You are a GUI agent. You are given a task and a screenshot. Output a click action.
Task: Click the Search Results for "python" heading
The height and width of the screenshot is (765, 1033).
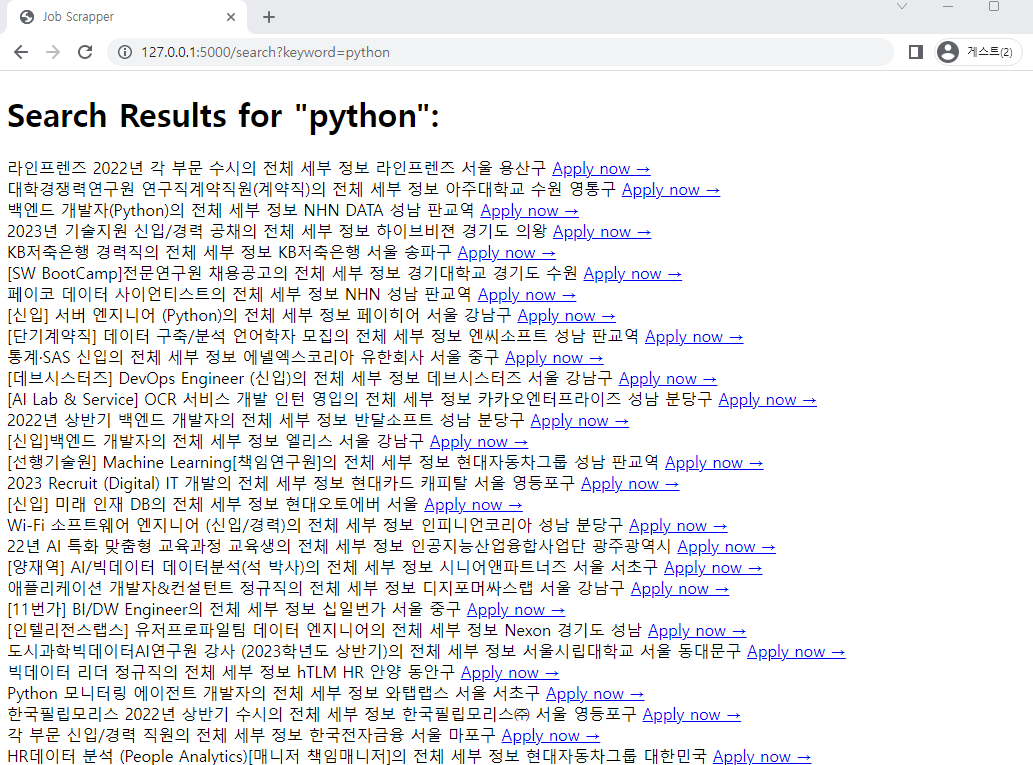tap(223, 116)
